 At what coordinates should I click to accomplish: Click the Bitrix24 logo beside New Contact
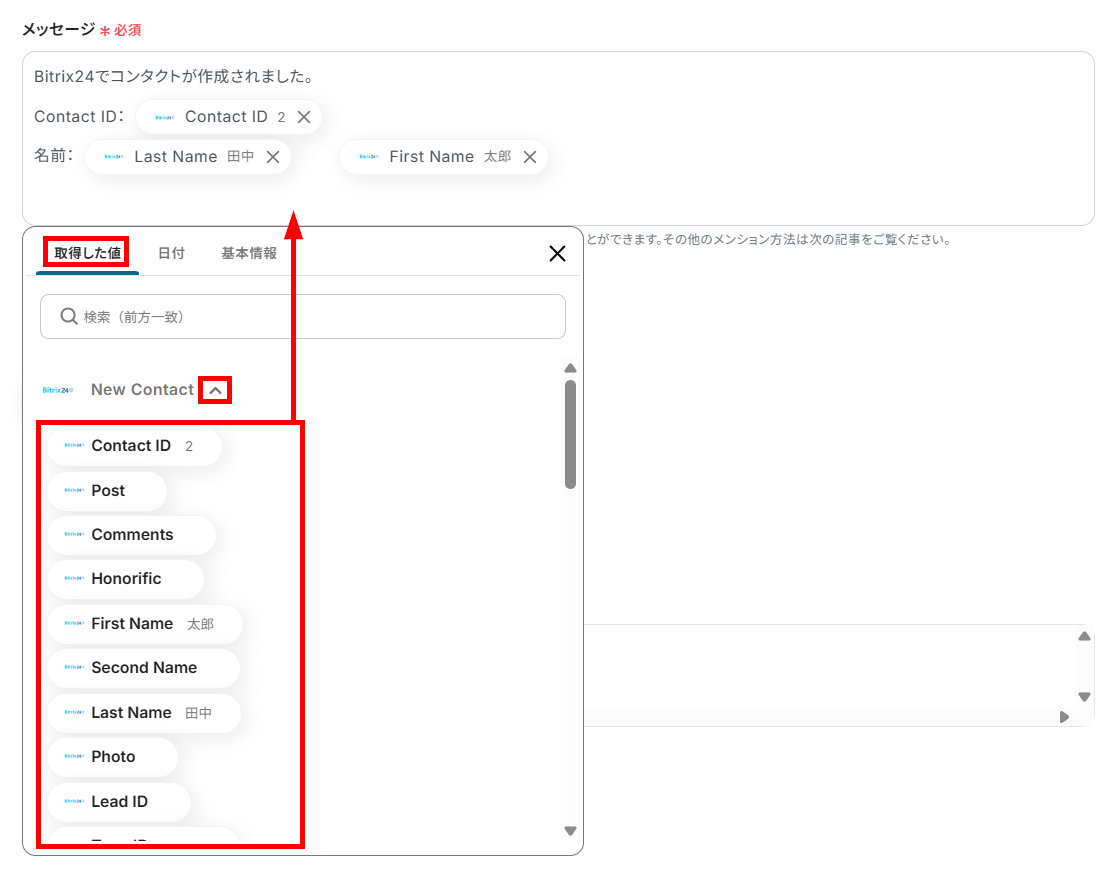(x=58, y=390)
